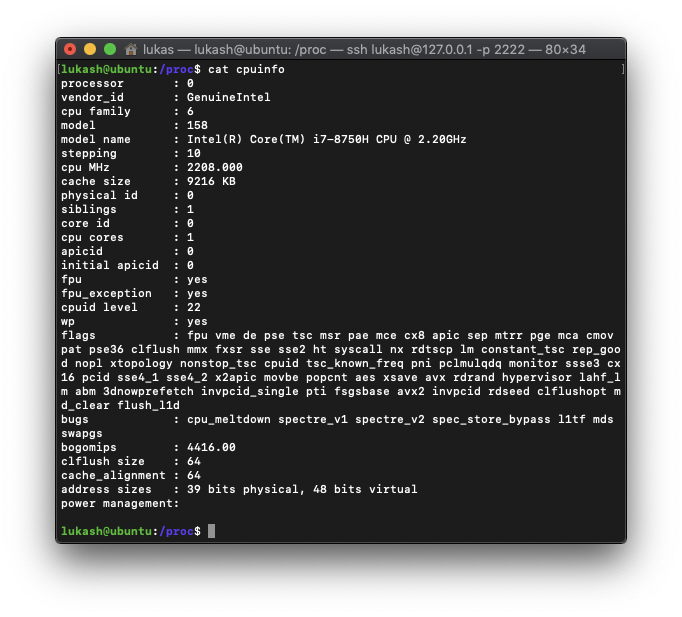Viewport: 682px width, 617px height.
Task: Click the green zoom window button
Action: point(110,49)
